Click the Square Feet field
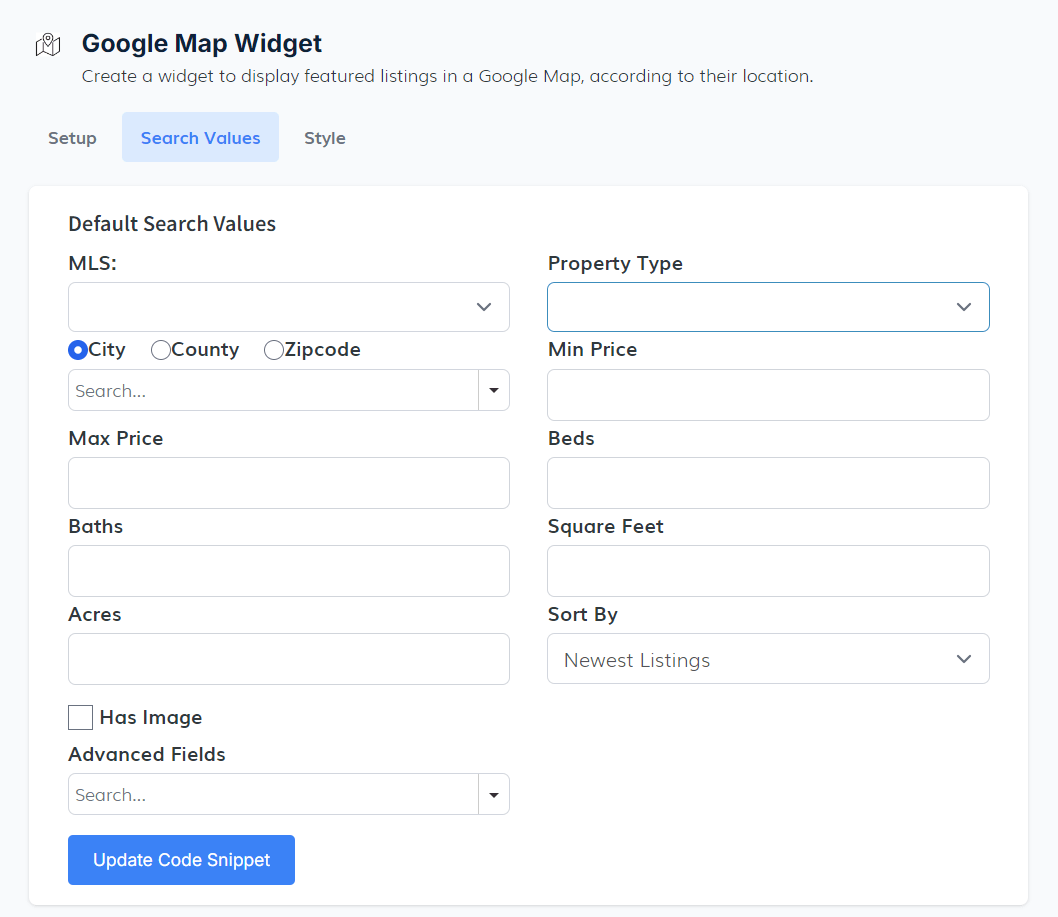This screenshot has height=917, width=1058. point(767,571)
